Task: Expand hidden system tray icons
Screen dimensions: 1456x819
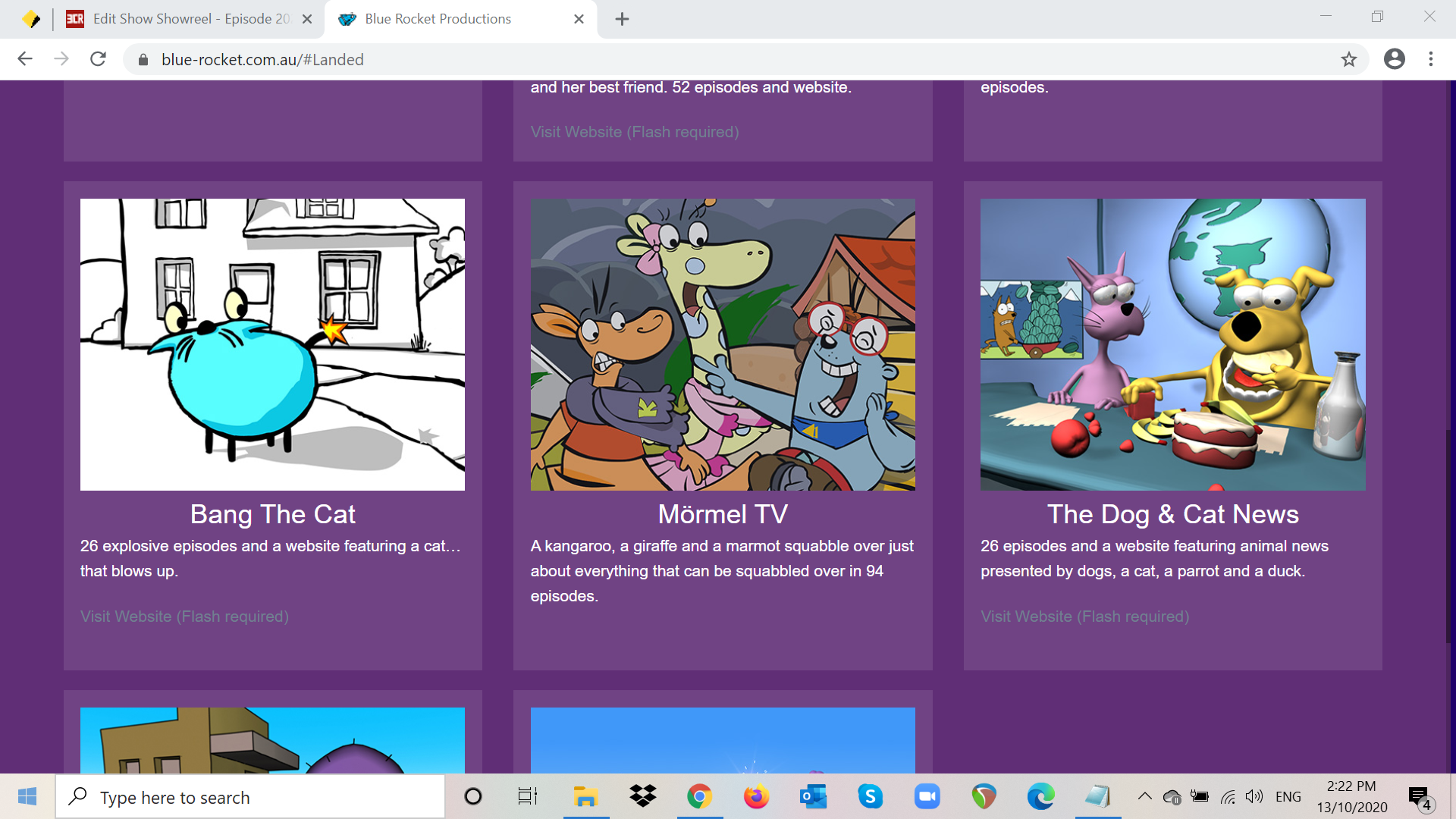Action: tap(1144, 797)
